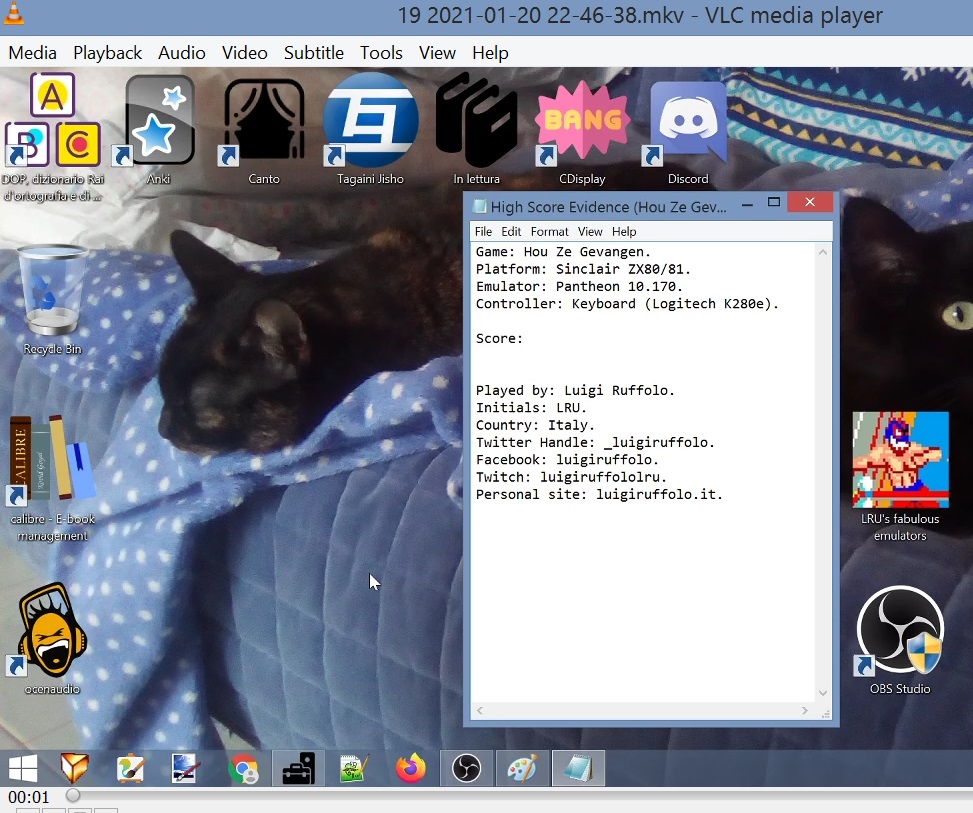Click the VLC cone icon in title bar
Viewport: 973px width, 813px height.
(x=14, y=13)
